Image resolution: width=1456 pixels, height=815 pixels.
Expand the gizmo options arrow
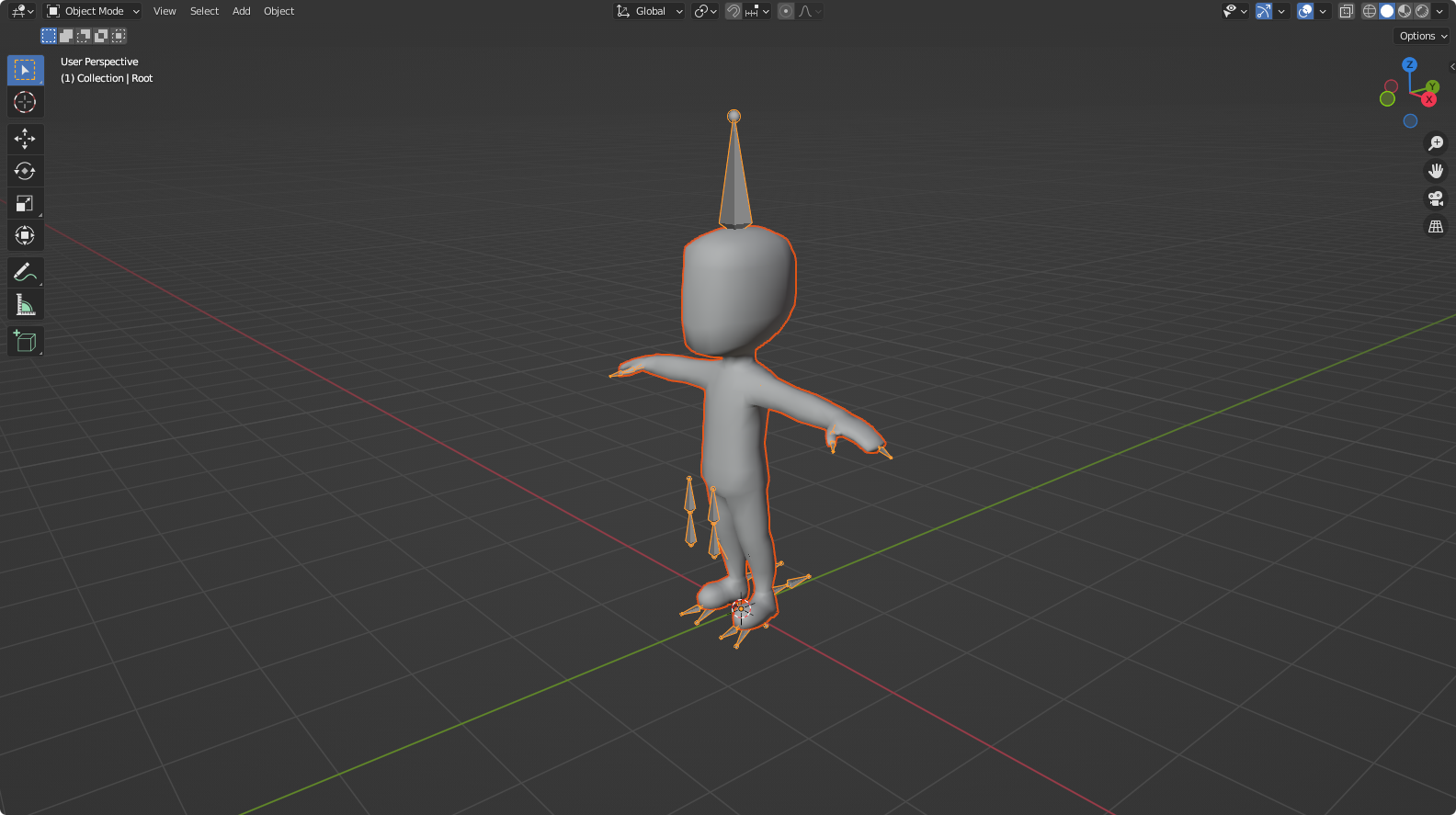1281,11
